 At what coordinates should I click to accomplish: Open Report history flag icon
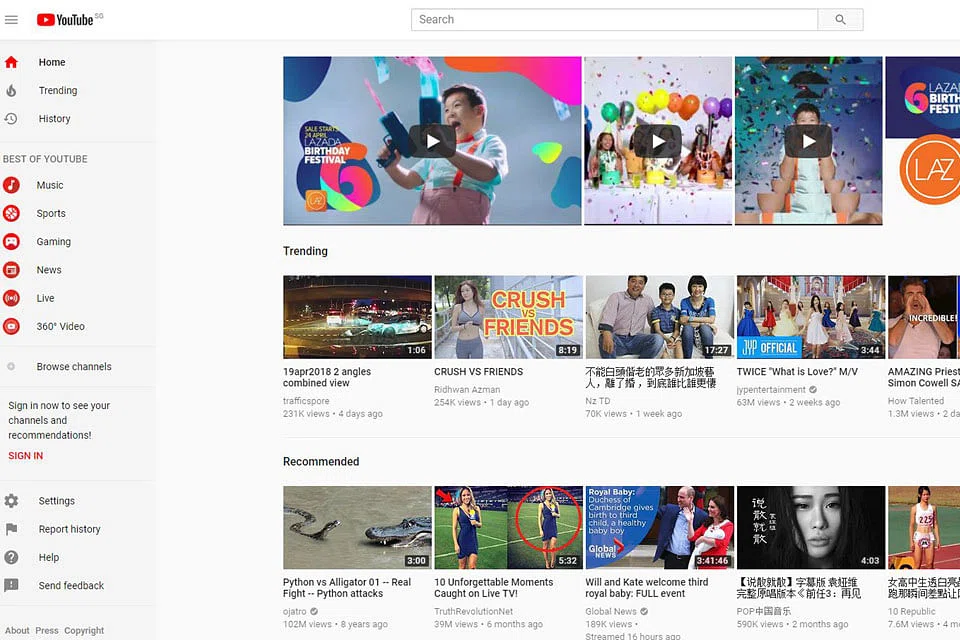[11, 529]
